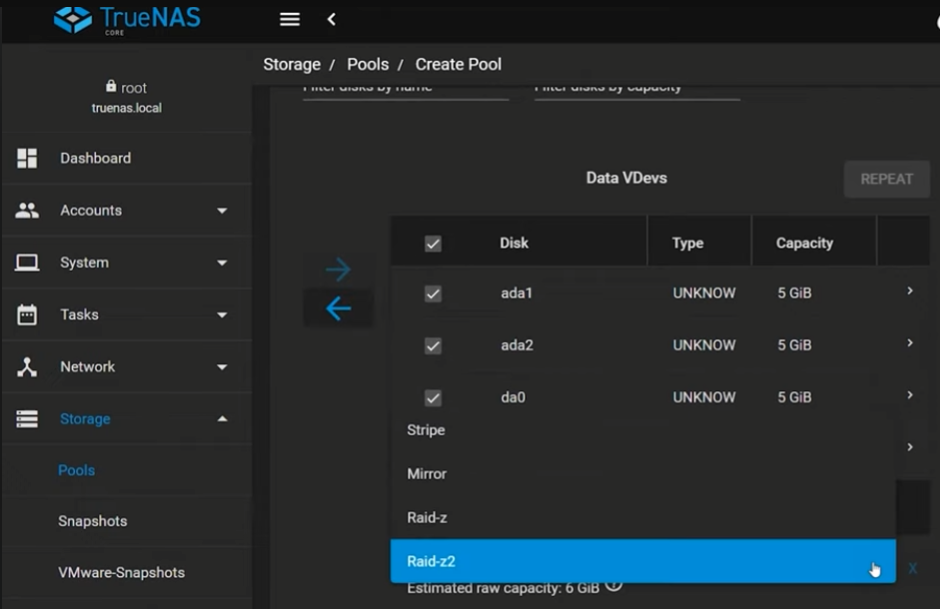Click the estimated raw capacity help icon
This screenshot has width=940, height=609.
click(613, 585)
